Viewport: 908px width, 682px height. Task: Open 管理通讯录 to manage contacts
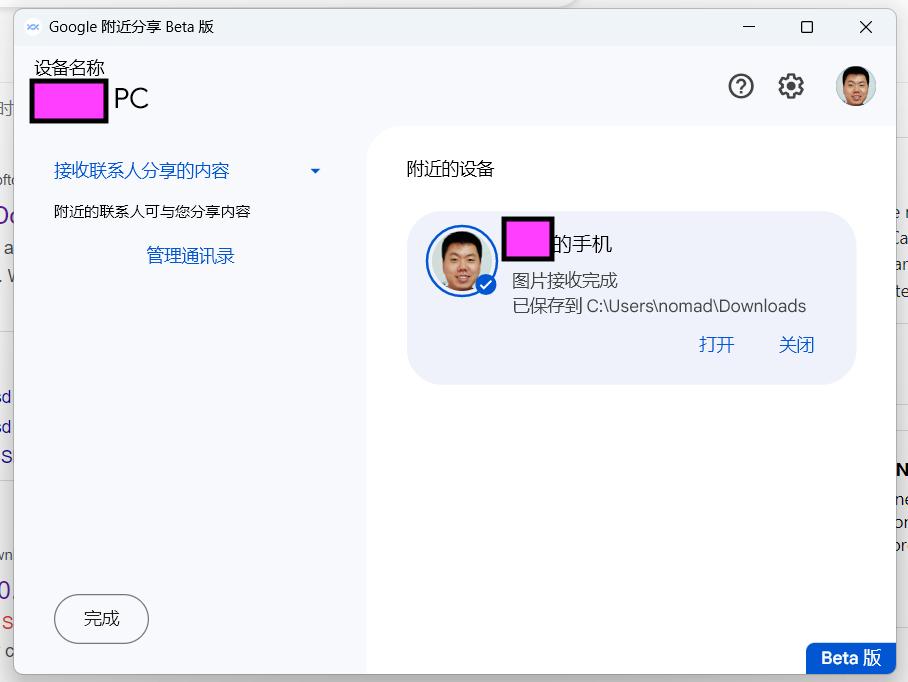(190, 255)
